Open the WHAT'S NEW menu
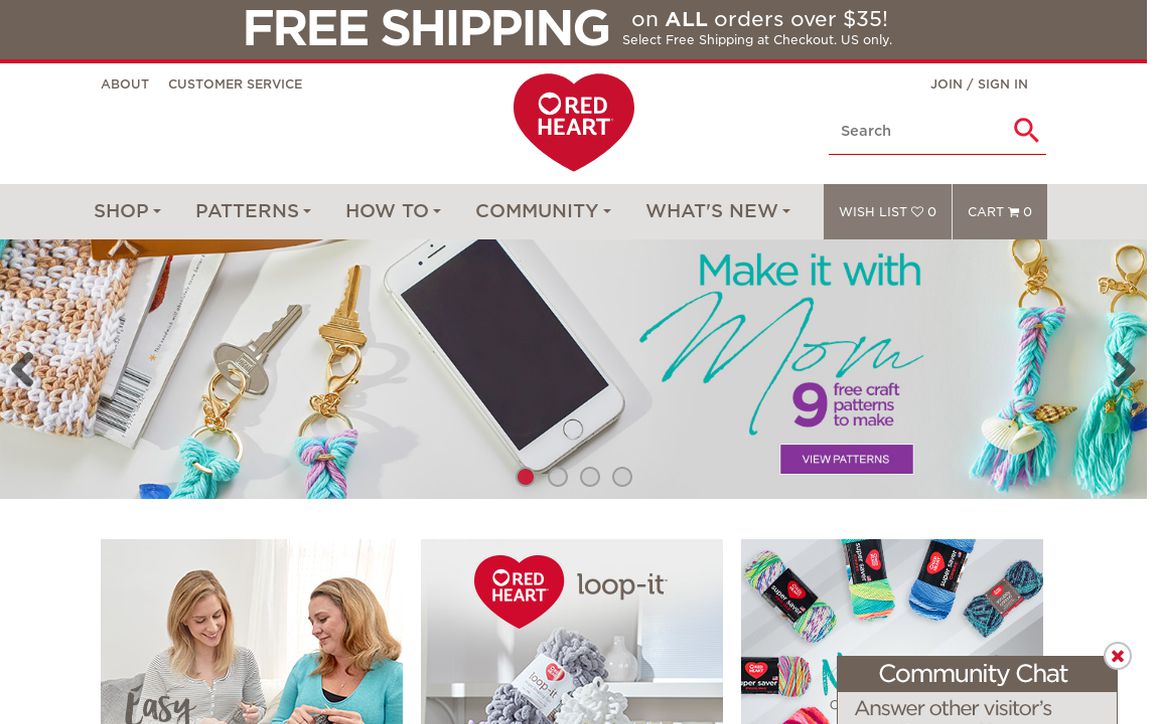The width and height of the screenshot is (1160, 724). pos(718,212)
